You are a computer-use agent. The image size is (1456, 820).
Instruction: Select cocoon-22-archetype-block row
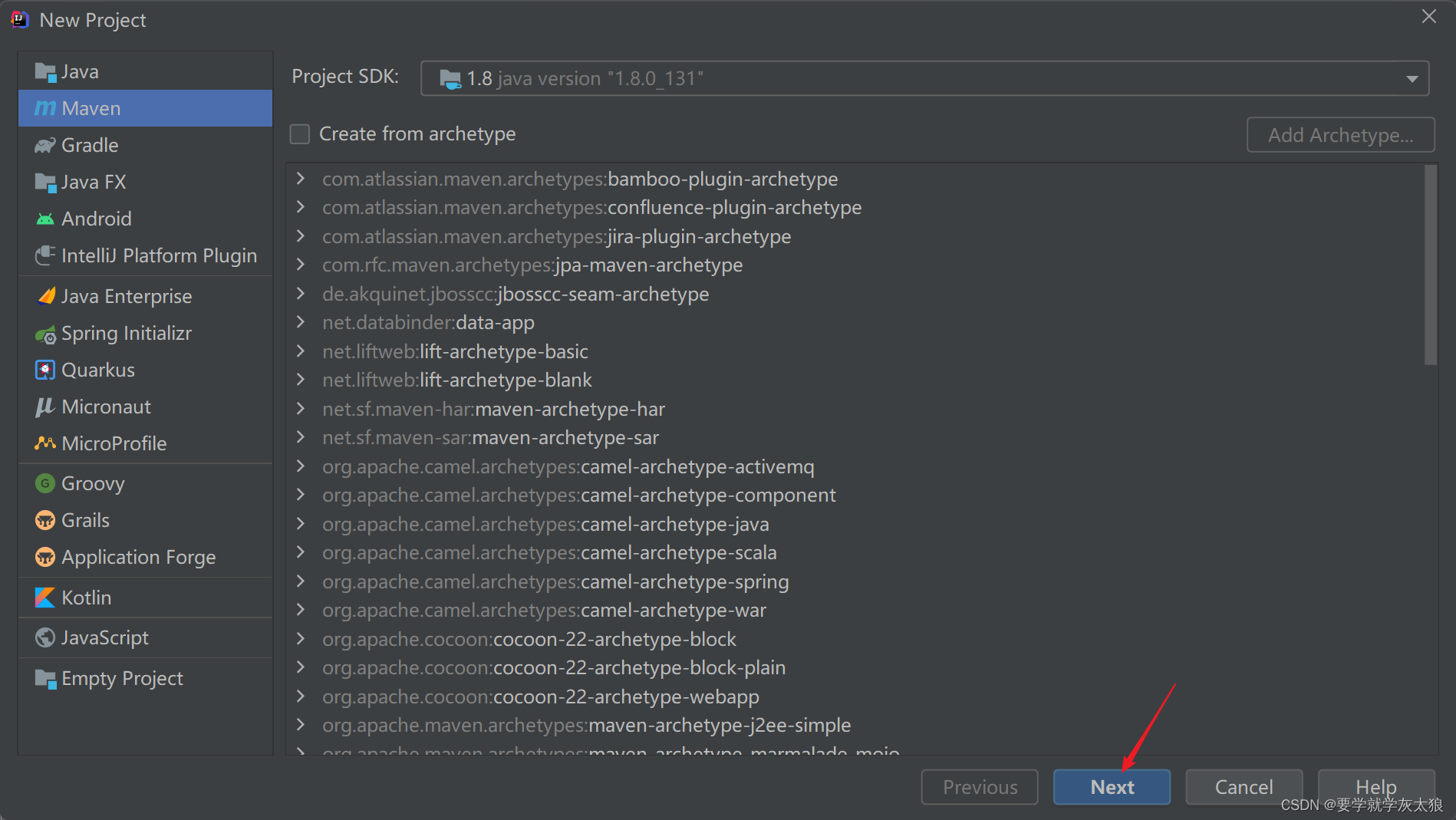click(855, 639)
